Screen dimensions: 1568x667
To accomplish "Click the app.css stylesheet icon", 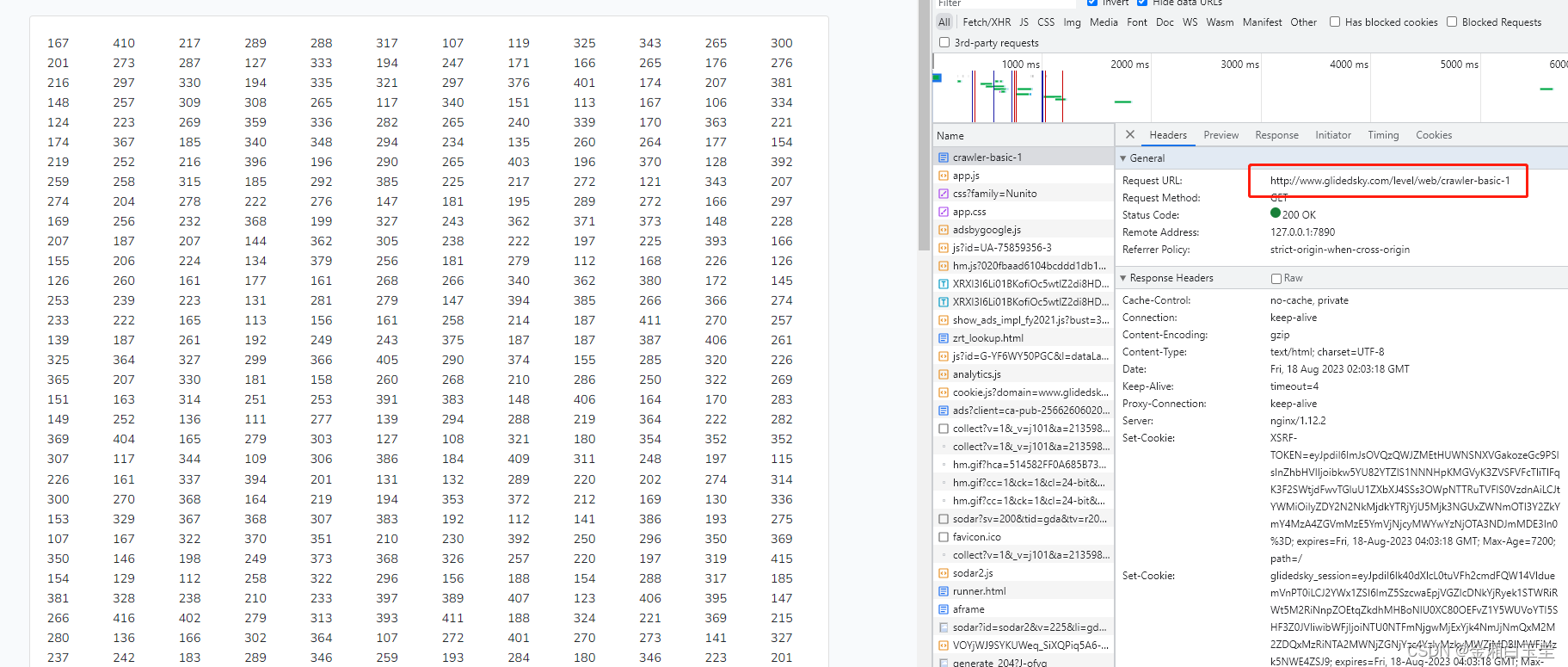I will point(944,212).
